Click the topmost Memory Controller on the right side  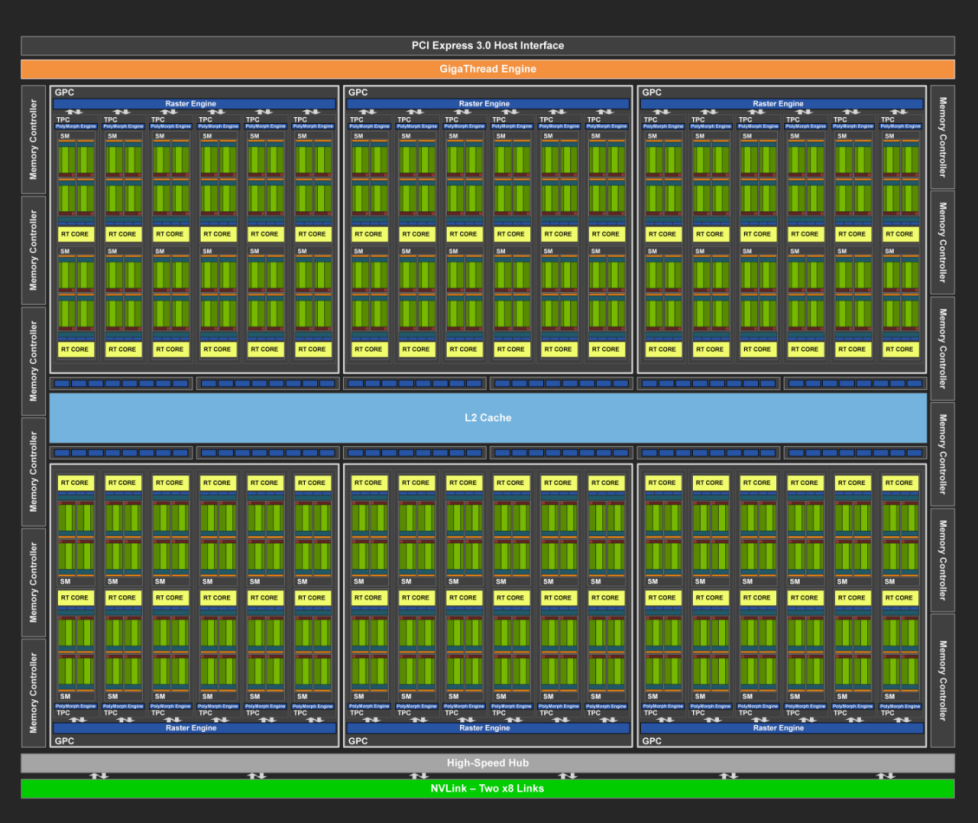(x=943, y=137)
